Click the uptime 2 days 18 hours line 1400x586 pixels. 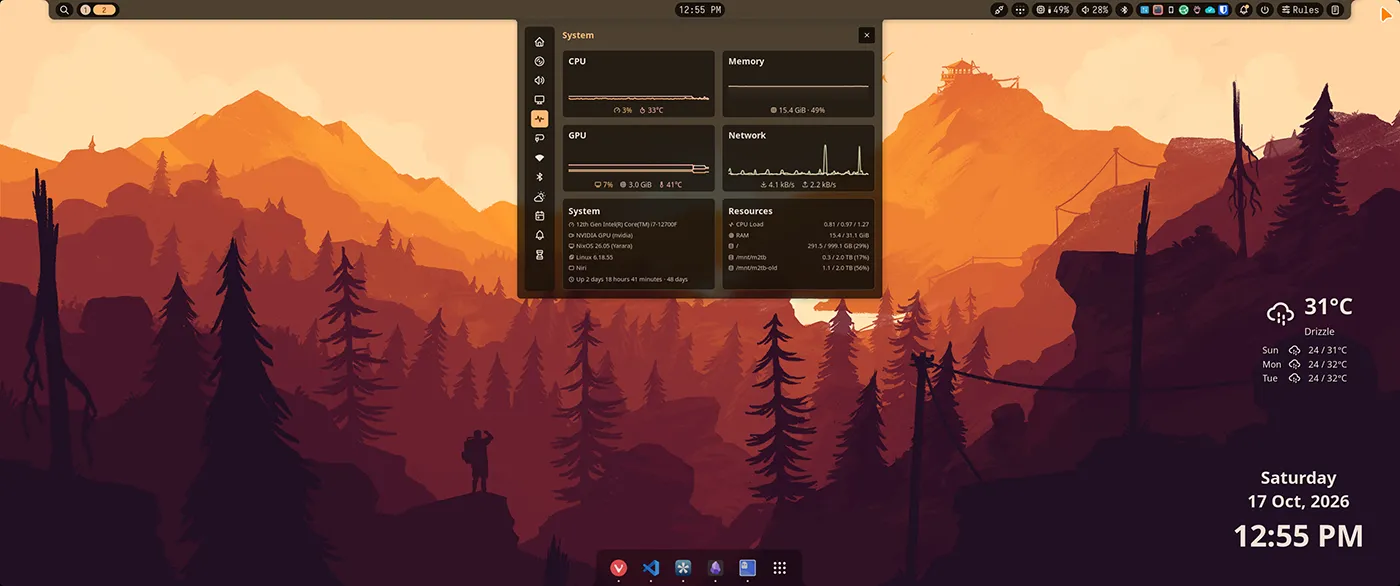(627, 279)
